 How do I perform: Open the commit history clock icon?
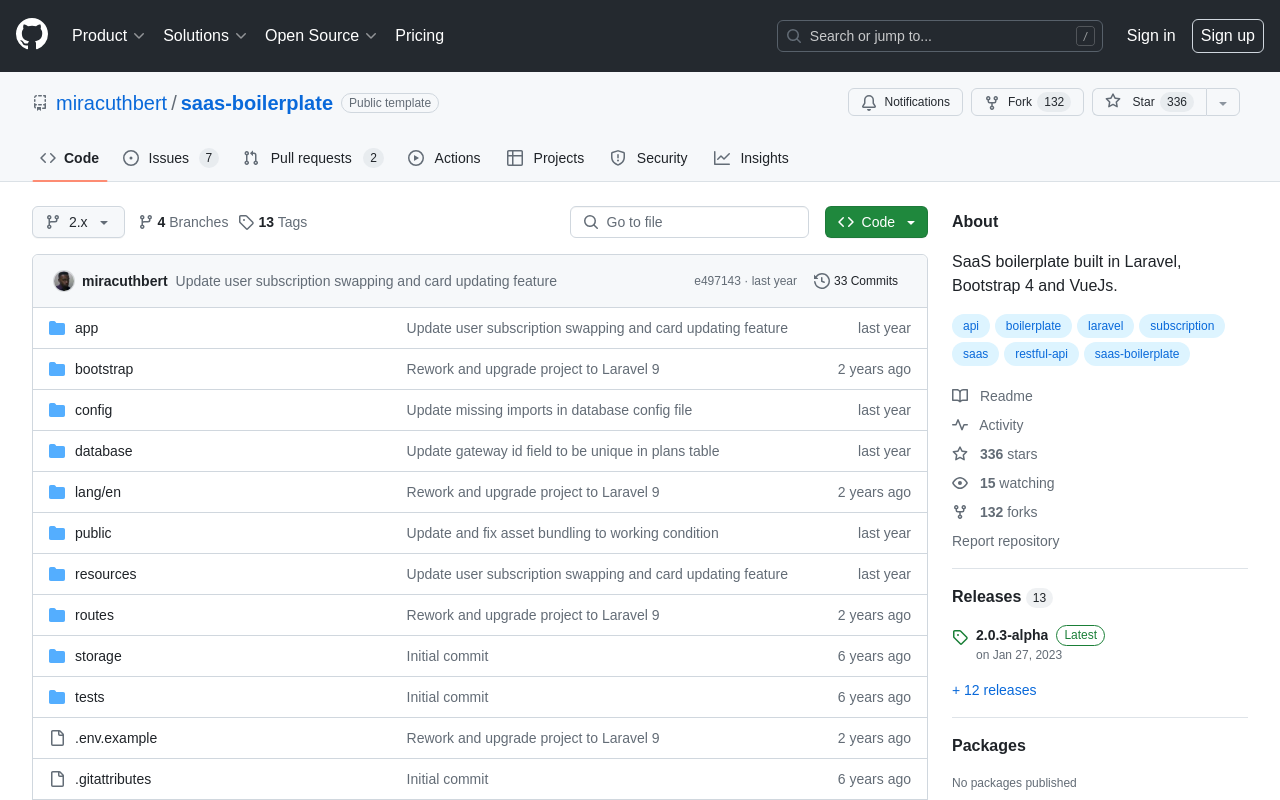[822, 281]
